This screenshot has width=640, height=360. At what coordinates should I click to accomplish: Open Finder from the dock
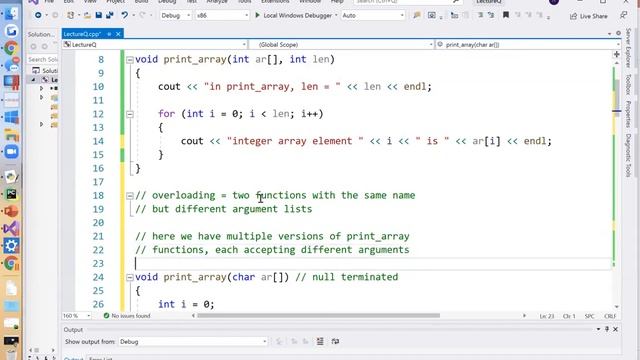pyautogui.click(x=11, y=14)
